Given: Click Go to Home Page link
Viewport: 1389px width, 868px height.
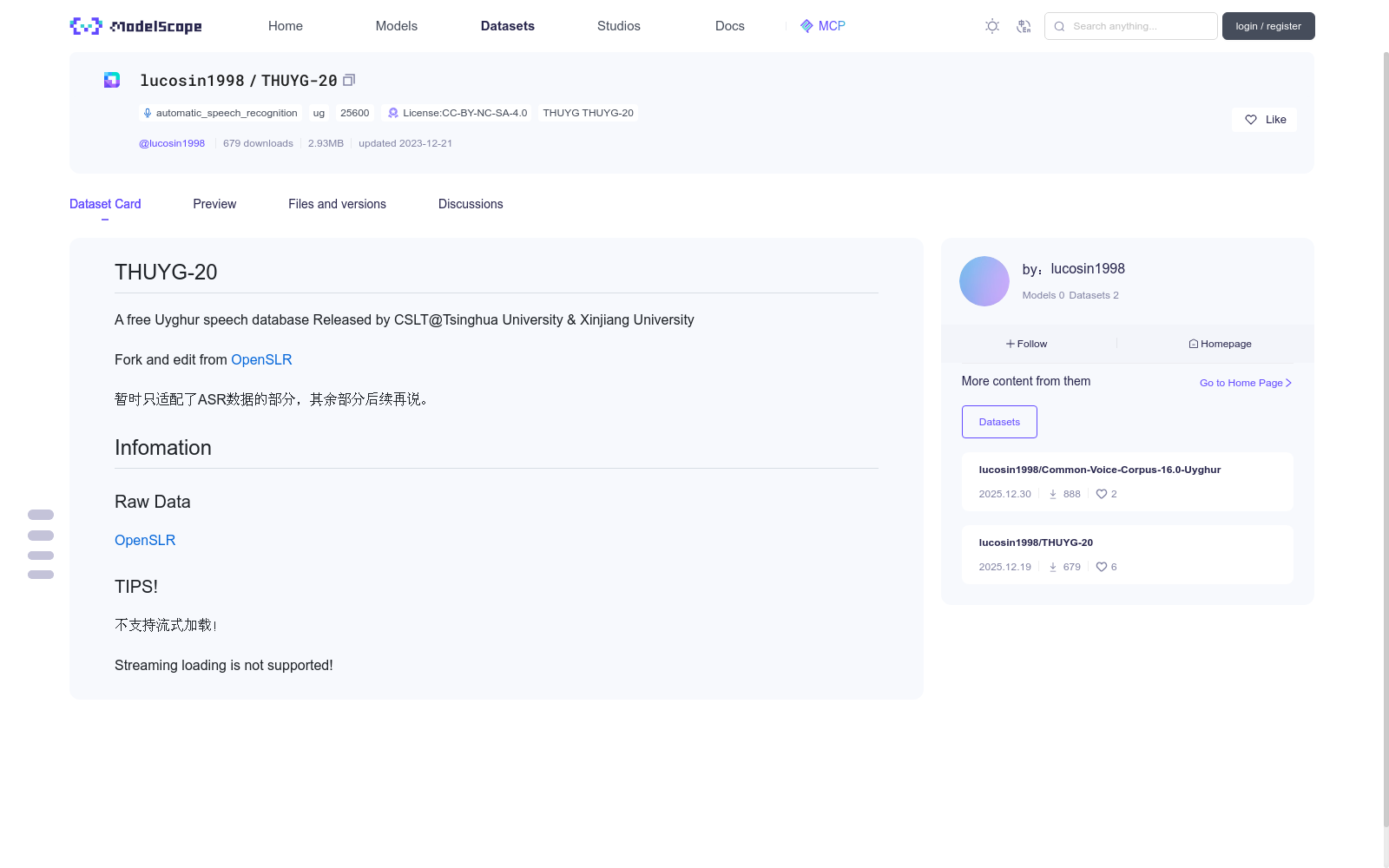Looking at the screenshot, I should point(1246,383).
